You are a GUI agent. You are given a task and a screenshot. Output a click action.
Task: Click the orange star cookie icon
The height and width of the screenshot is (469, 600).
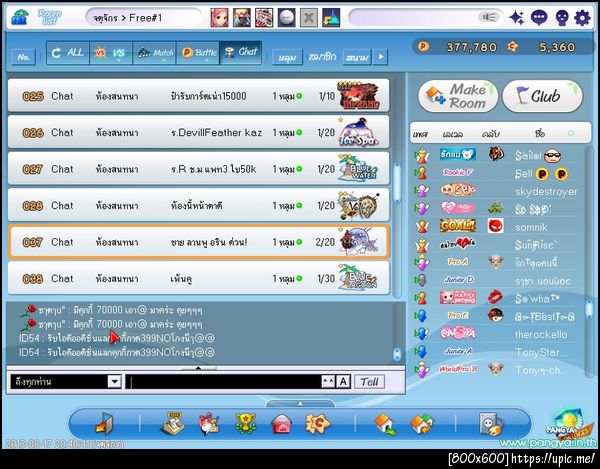[318, 423]
